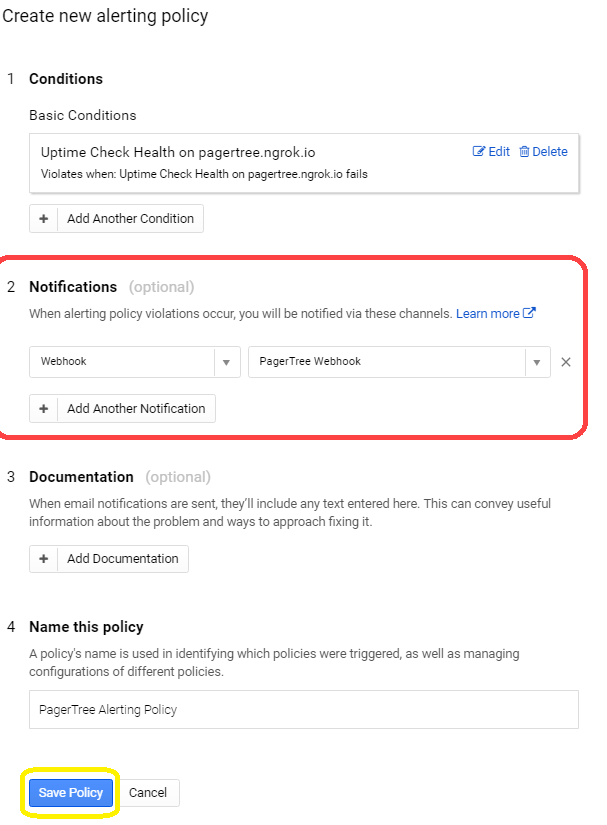Focus the policy name text field
Viewport: 607px width, 825px height.
click(x=304, y=709)
